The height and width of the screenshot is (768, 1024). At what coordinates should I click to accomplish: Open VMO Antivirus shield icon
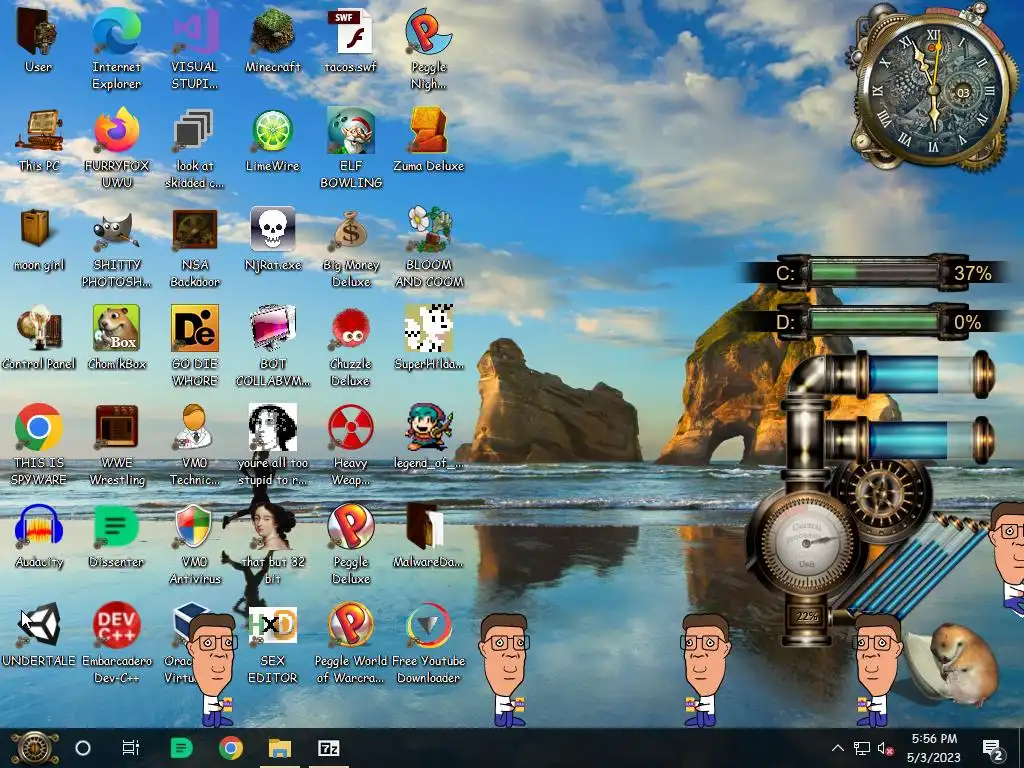click(195, 542)
